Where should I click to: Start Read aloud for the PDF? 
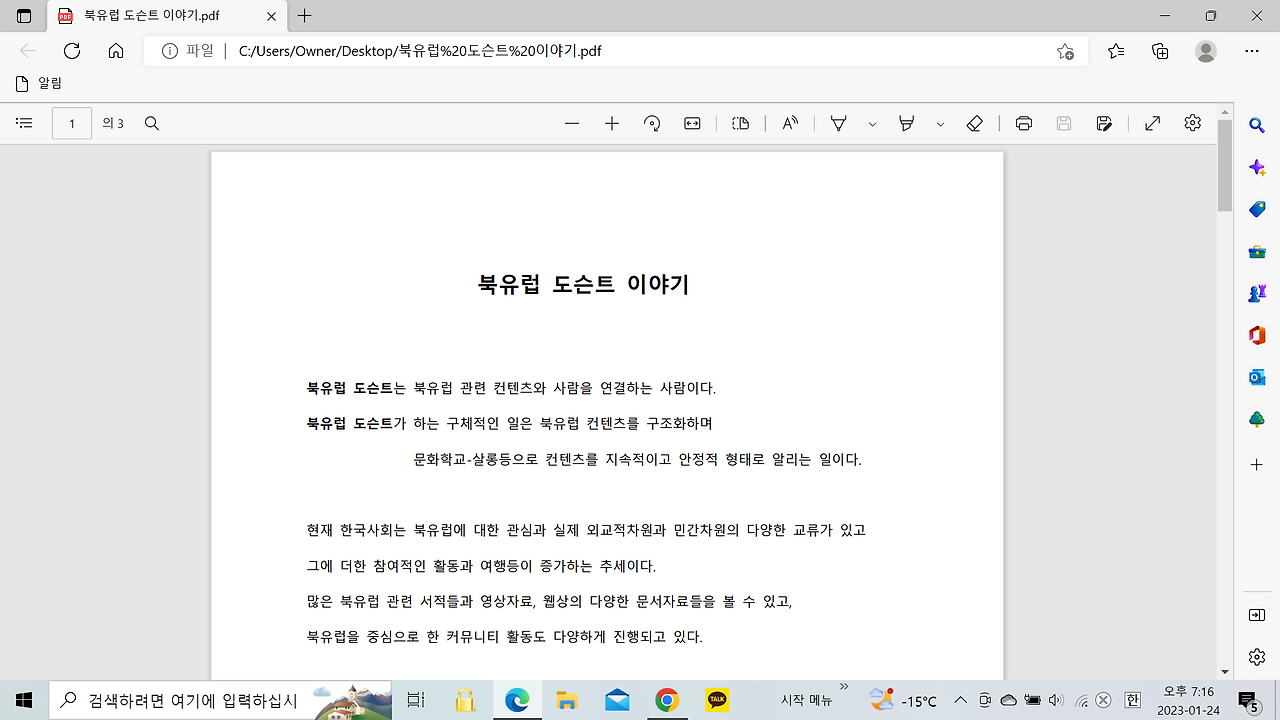(x=789, y=123)
